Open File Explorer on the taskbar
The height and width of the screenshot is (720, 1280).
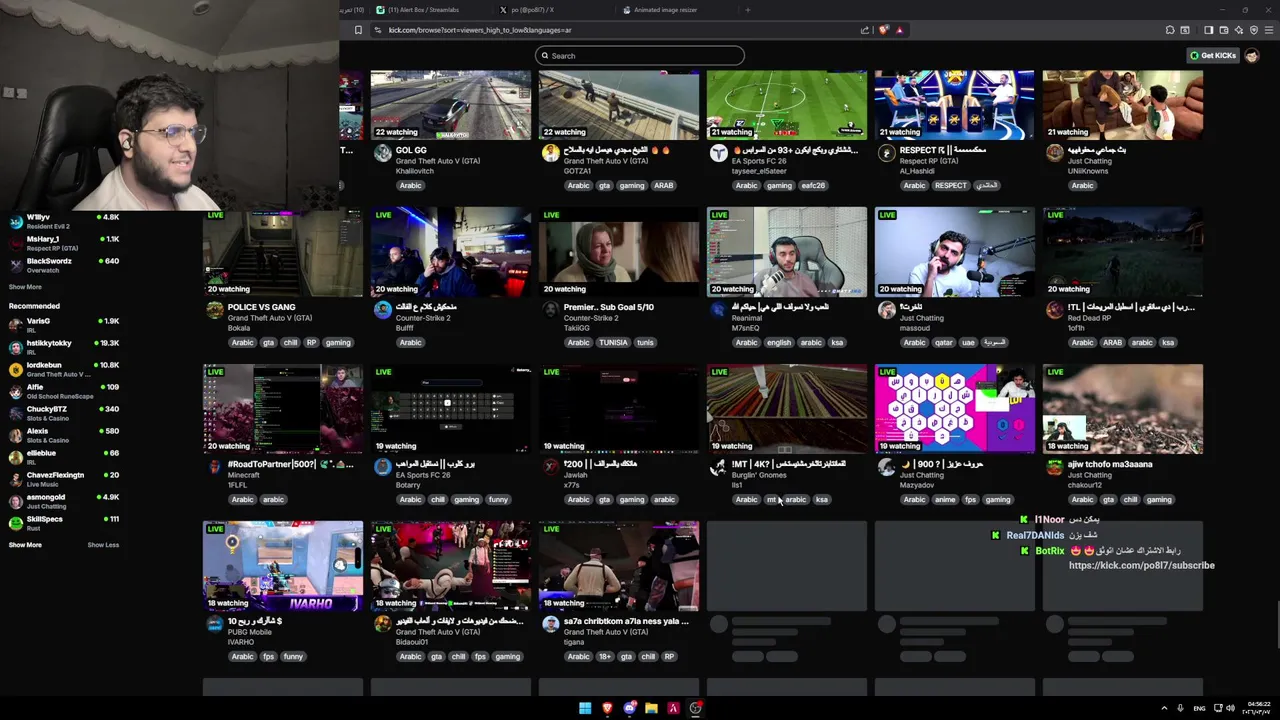tap(651, 708)
